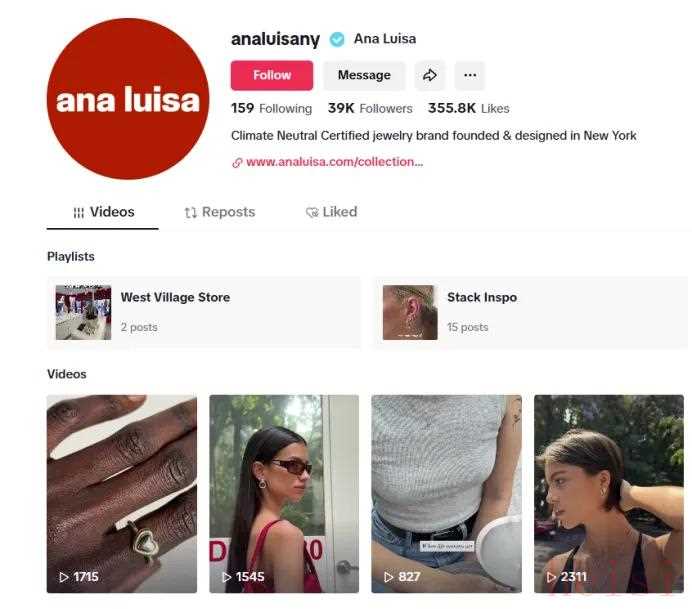Switch to the Liked tab

[331, 212]
